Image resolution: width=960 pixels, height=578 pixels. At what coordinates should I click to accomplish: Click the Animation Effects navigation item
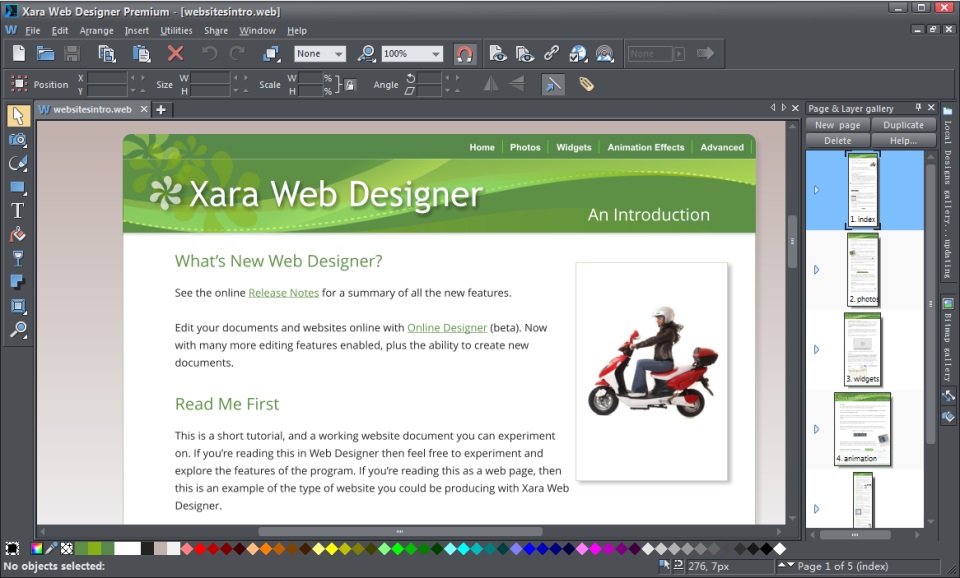click(x=646, y=147)
